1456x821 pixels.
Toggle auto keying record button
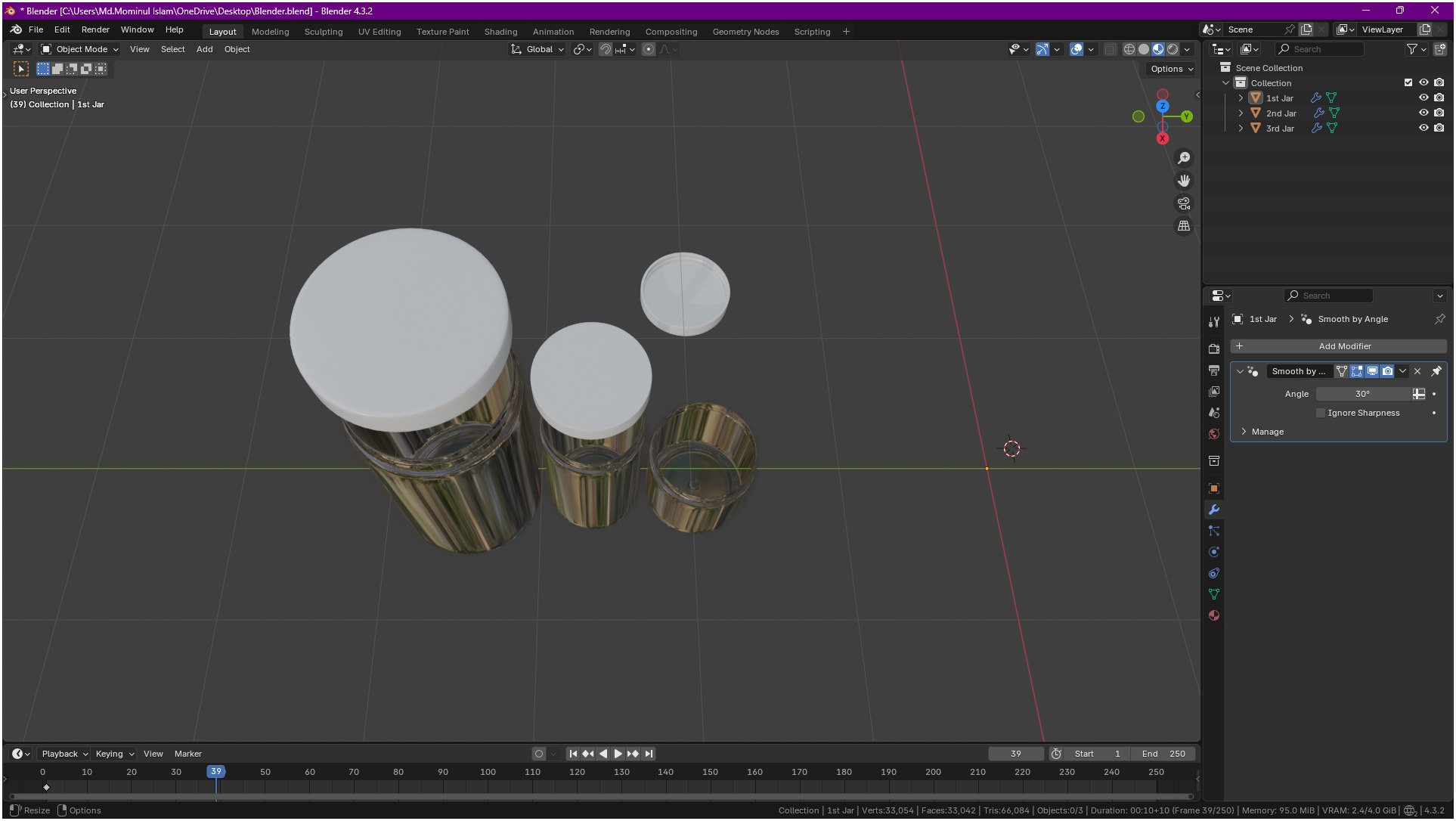tap(539, 754)
